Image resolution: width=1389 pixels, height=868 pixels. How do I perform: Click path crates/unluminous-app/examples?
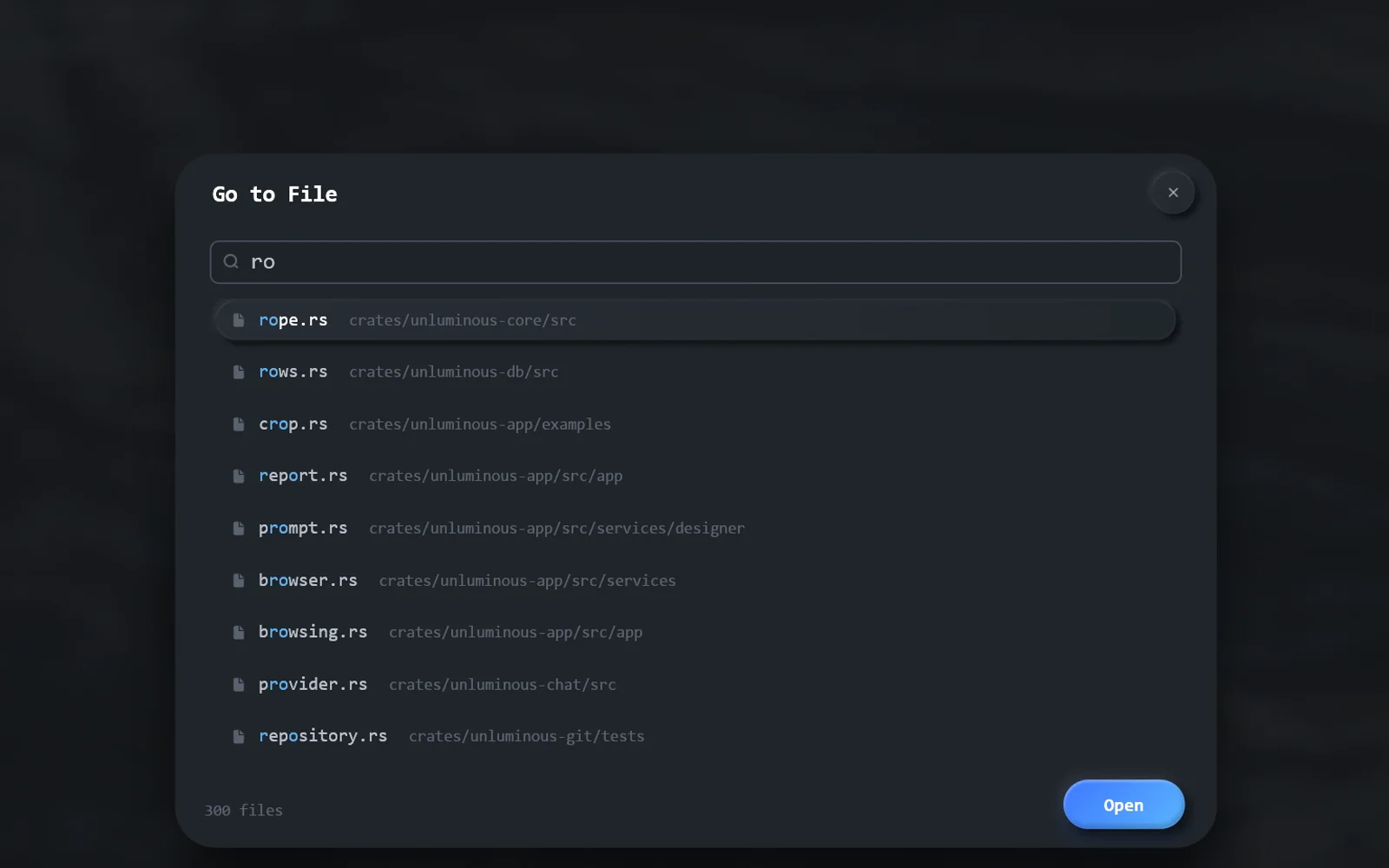tap(480, 424)
